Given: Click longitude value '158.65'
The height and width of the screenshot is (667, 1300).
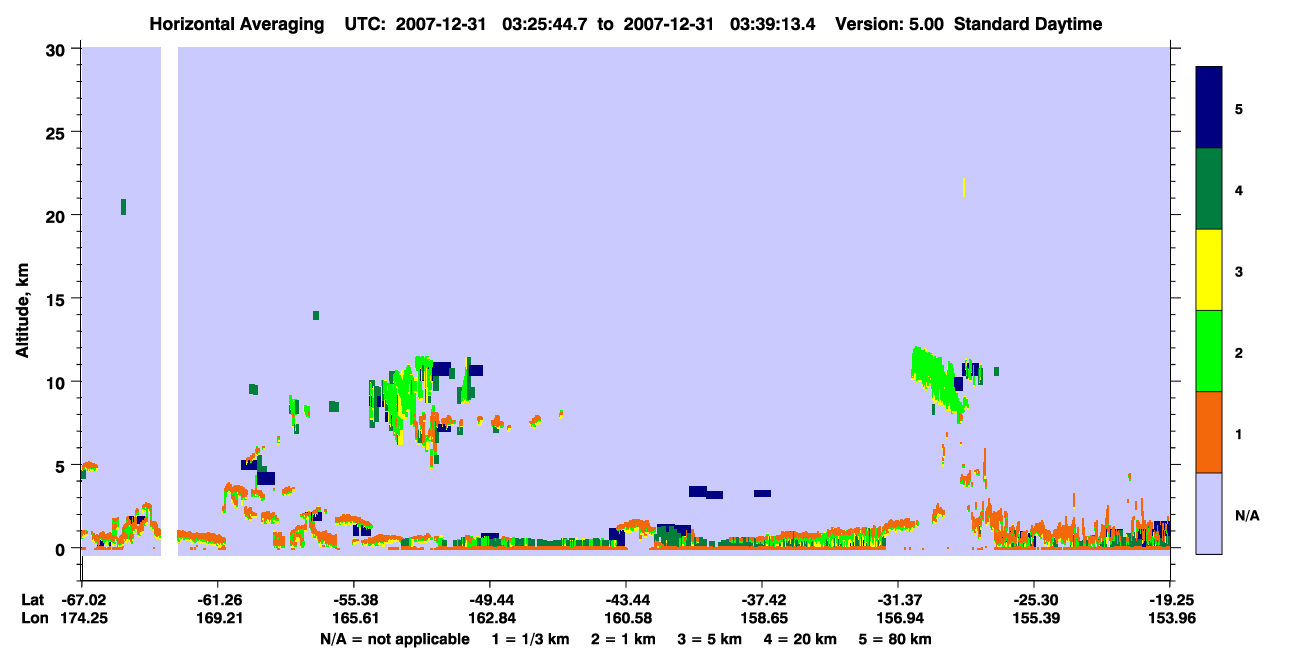Looking at the screenshot, I should [762, 618].
